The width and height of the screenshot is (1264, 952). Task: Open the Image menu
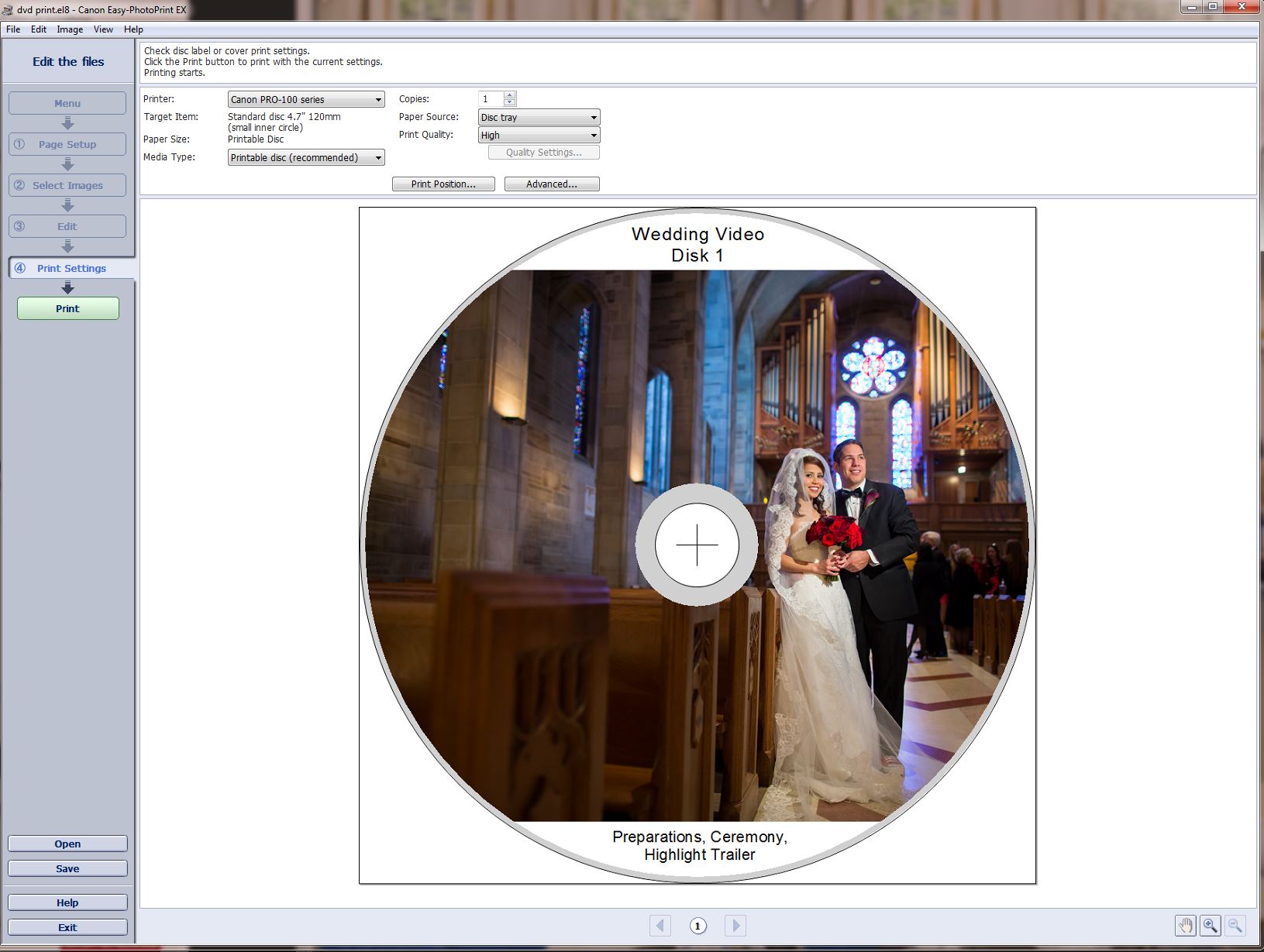69,29
